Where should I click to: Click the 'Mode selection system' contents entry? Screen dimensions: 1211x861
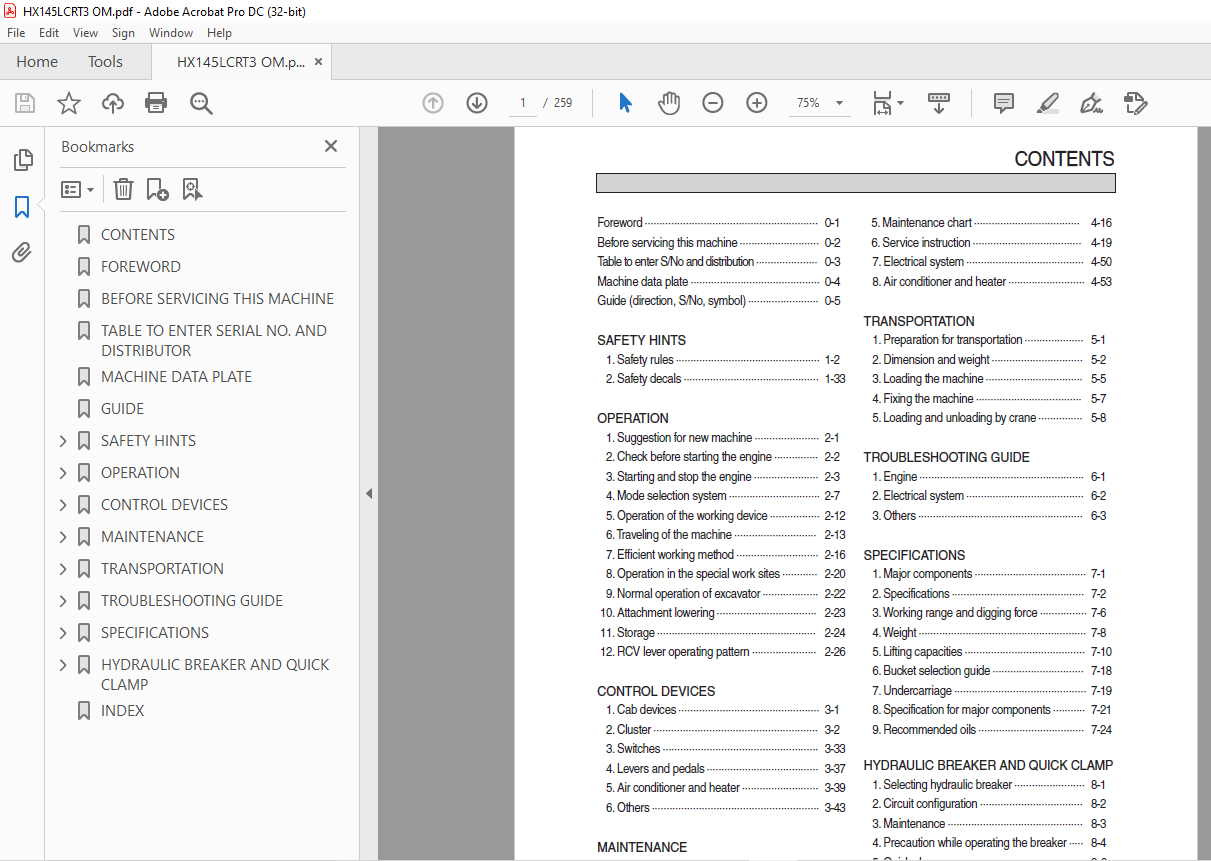[x=723, y=496]
